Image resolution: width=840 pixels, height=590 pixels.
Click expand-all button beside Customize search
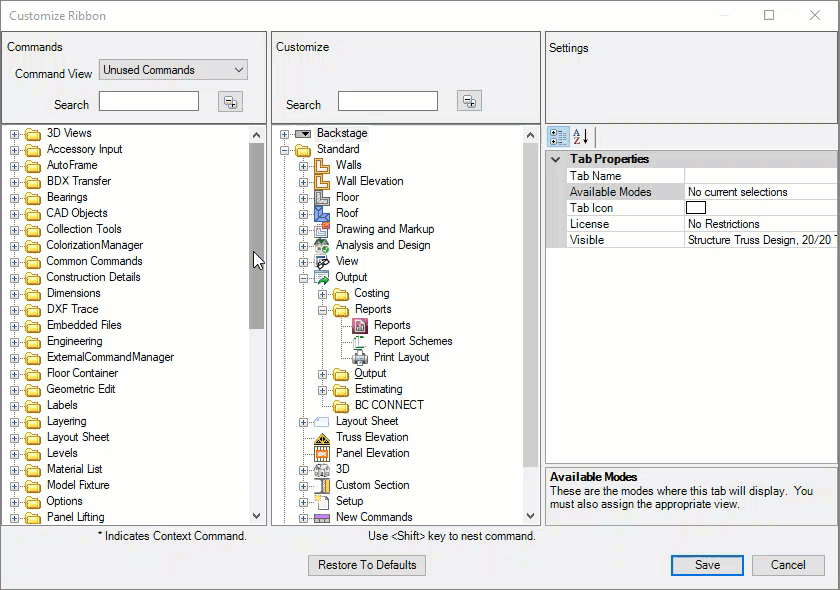click(469, 101)
